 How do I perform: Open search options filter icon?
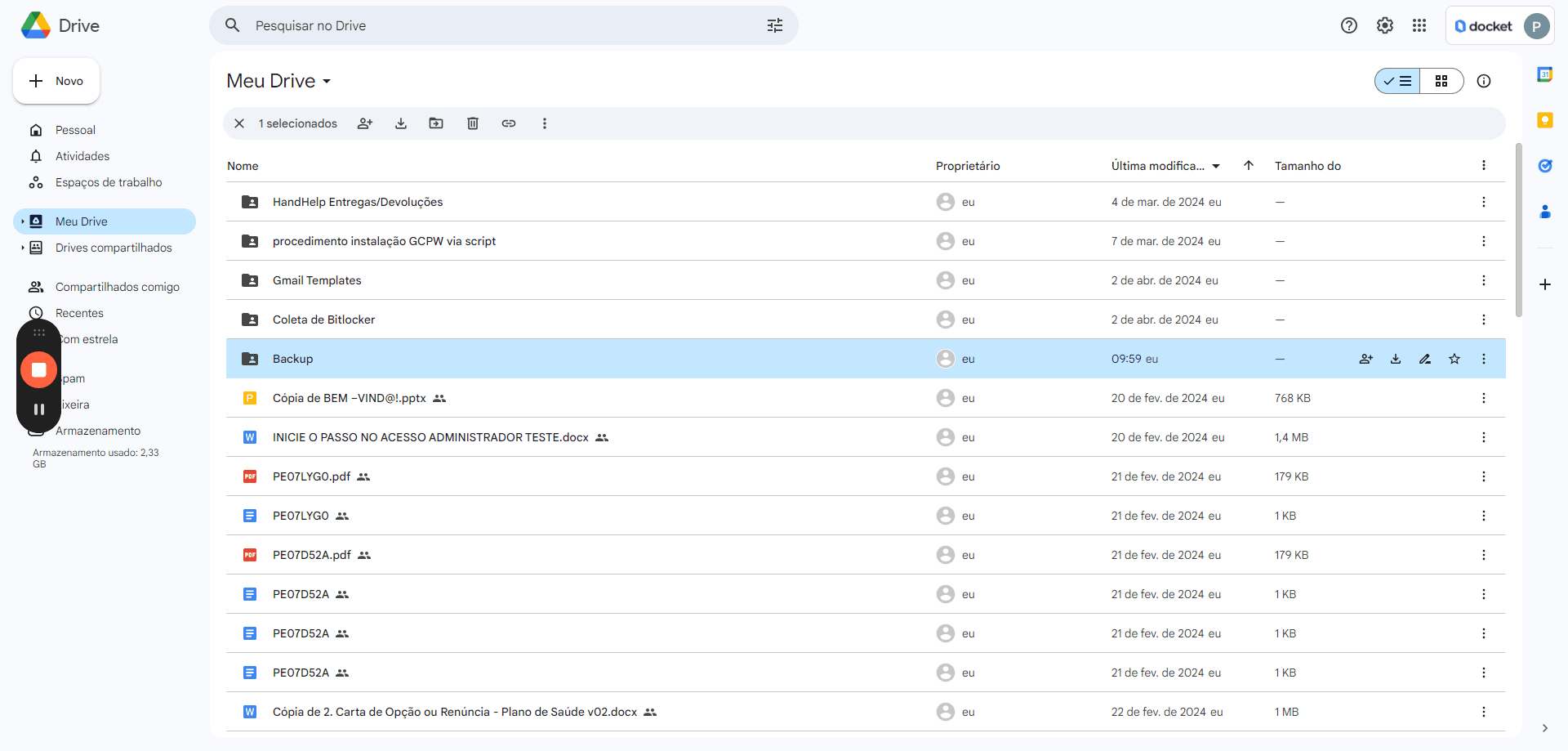(775, 25)
